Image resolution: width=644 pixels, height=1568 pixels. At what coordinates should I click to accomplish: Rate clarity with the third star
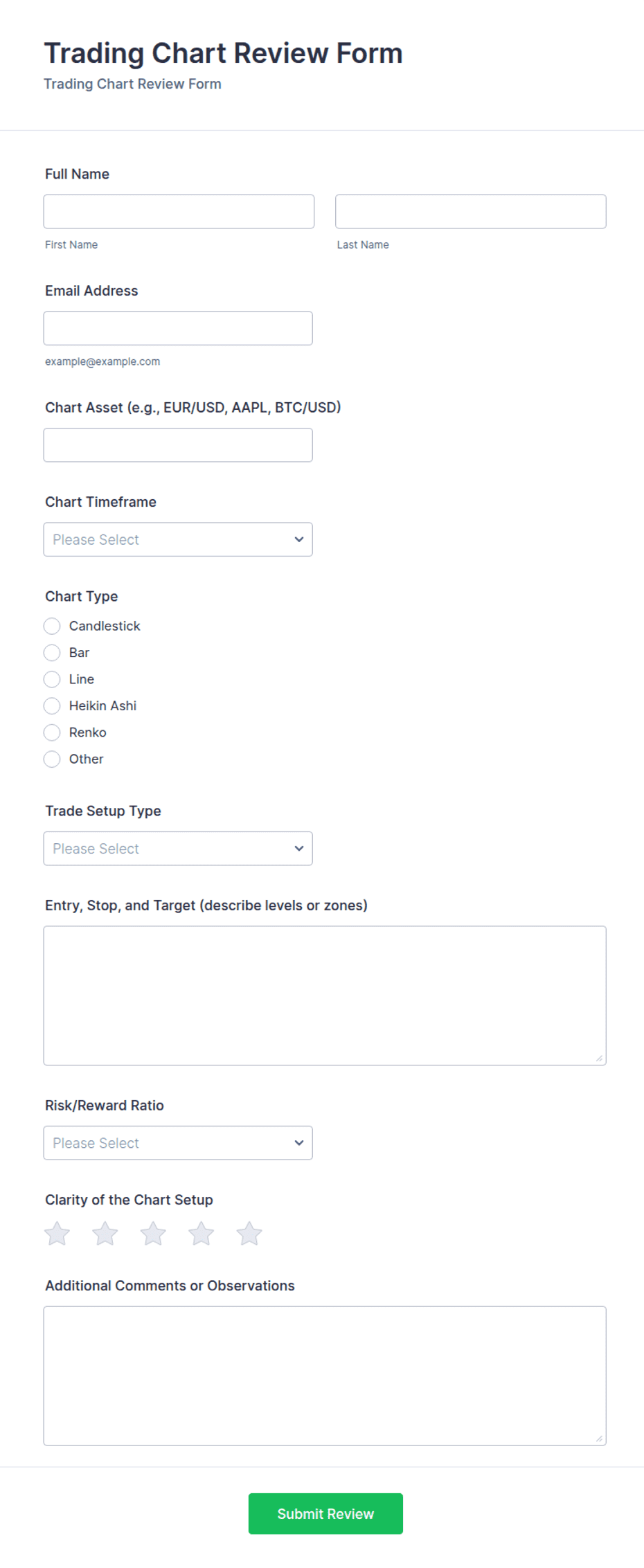pos(153,1233)
